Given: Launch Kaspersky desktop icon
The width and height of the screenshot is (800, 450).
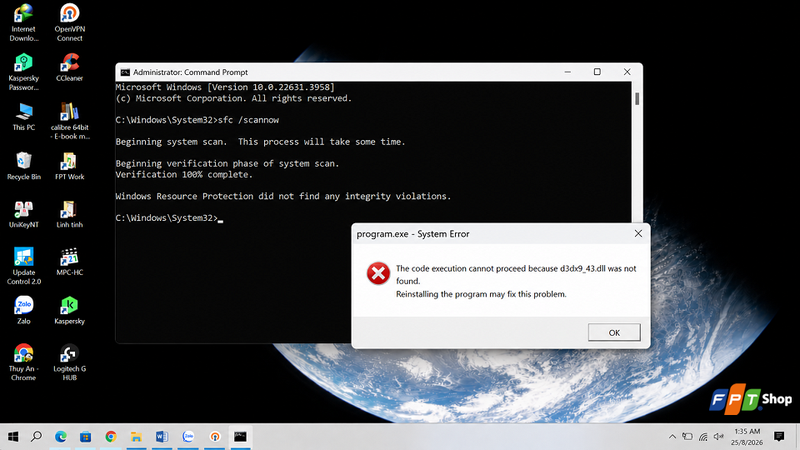Looking at the screenshot, I should click(x=69, y=311).
